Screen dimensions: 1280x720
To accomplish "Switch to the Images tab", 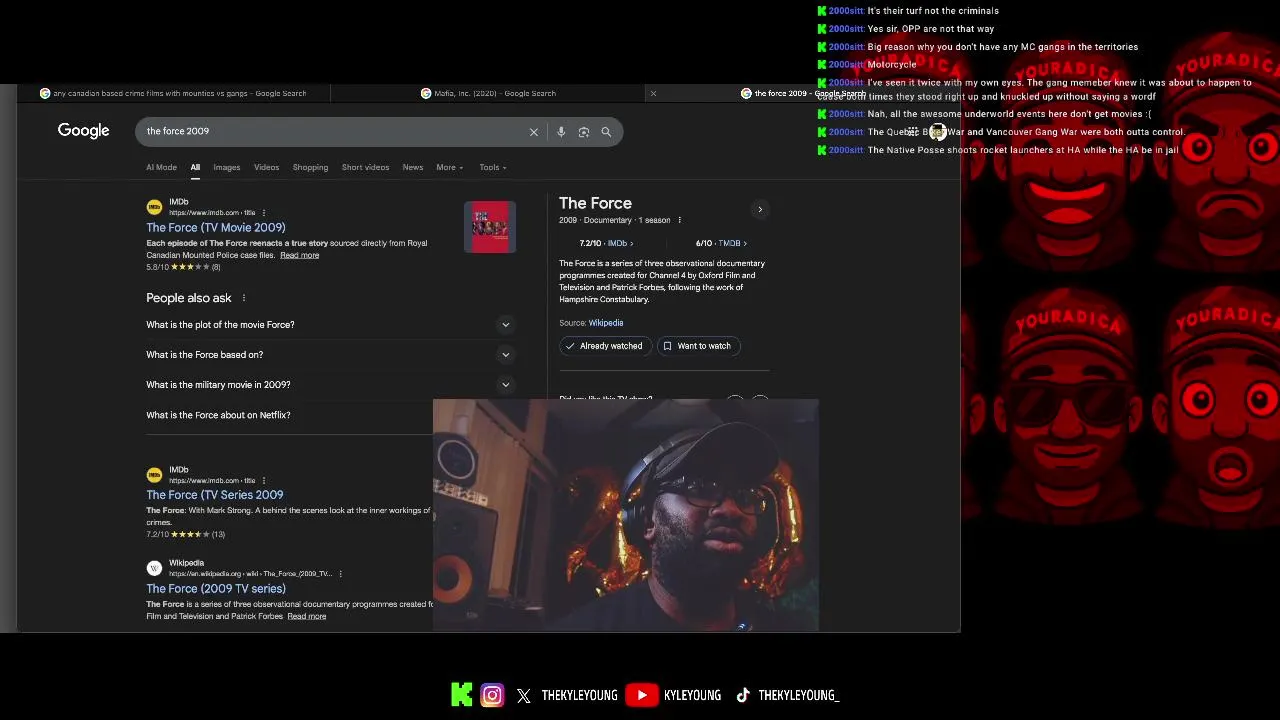I will (226, 168).
